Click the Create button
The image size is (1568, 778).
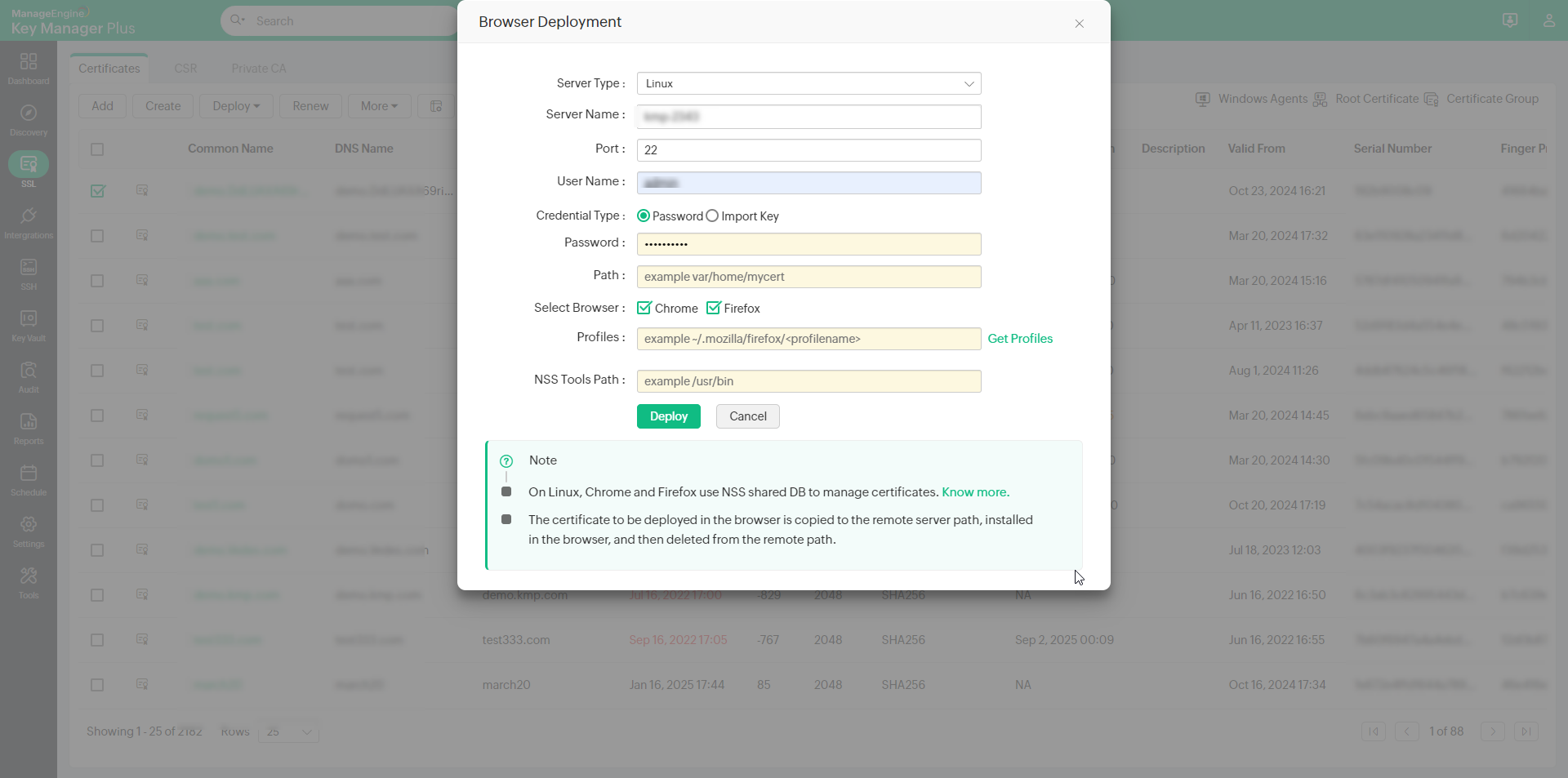point(163,106)
